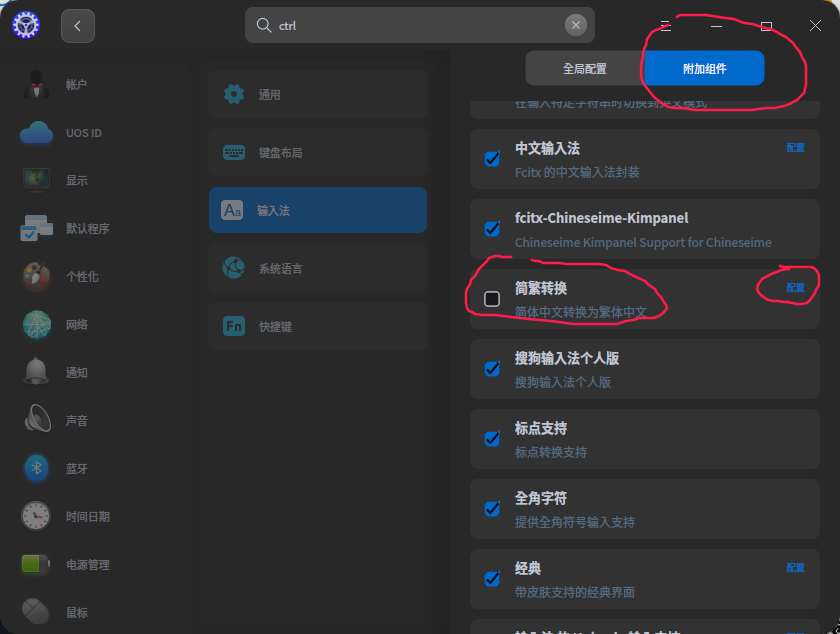Screen dimensions: 840x634
Task: Enable the 简繁转换 checkbox
Action: tap(492, 299)
